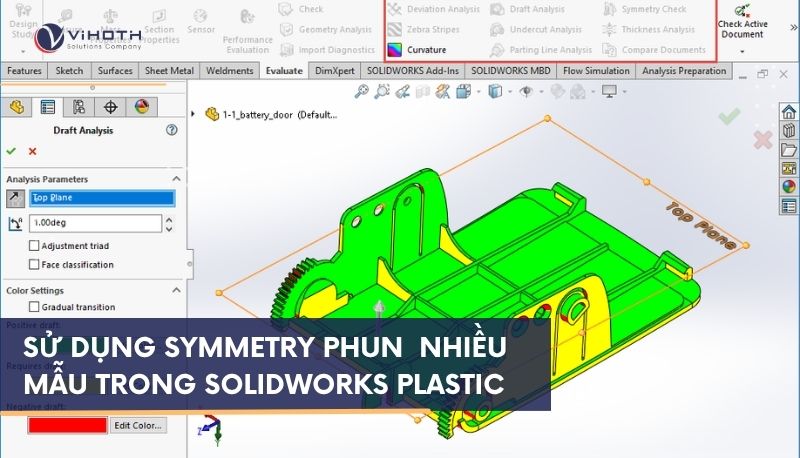Open the DimXpert tab
This screenshot has width=800, height=458.
point(335,71)
